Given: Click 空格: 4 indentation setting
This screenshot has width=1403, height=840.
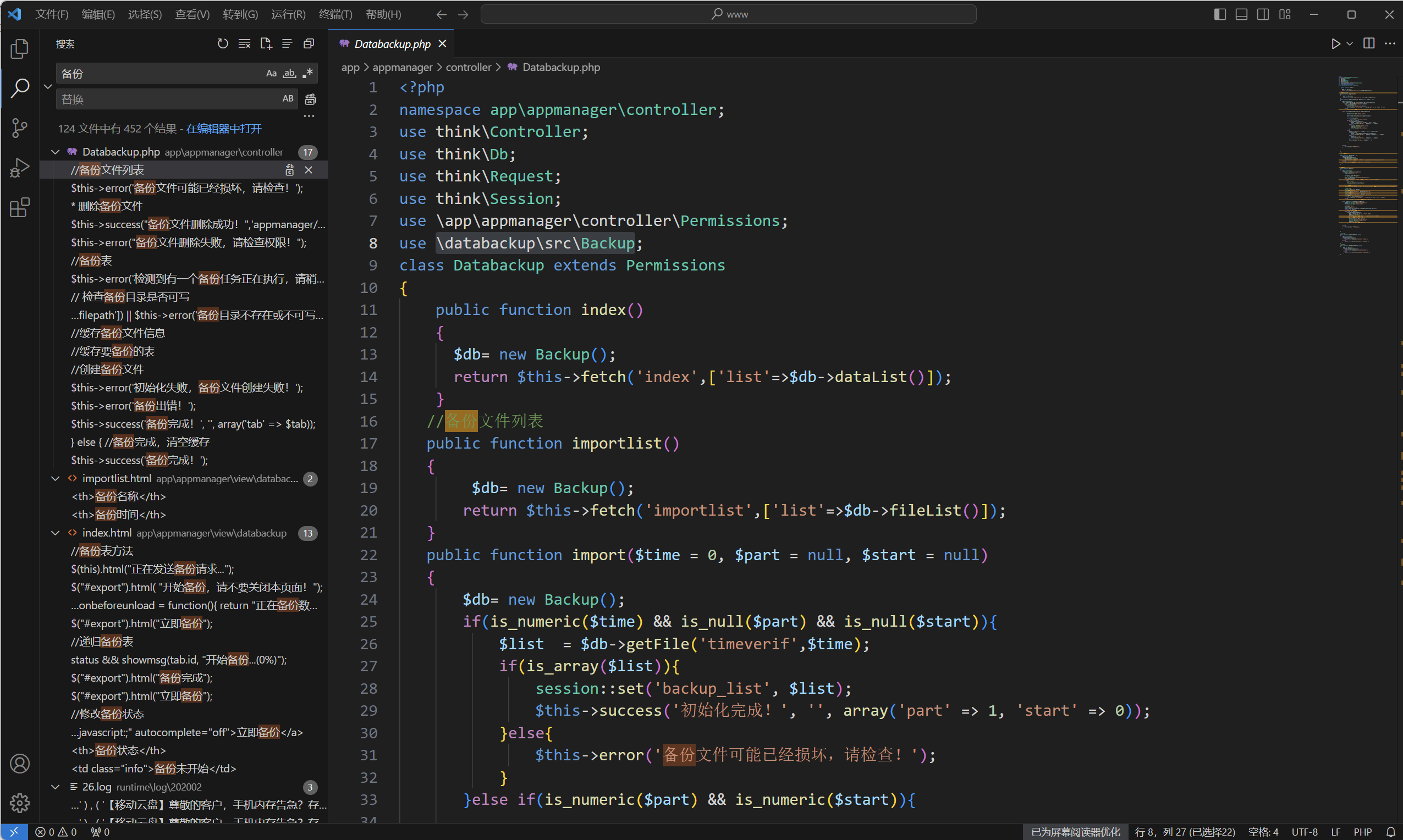Looking at the screenshot, I should click(1263, 832).
